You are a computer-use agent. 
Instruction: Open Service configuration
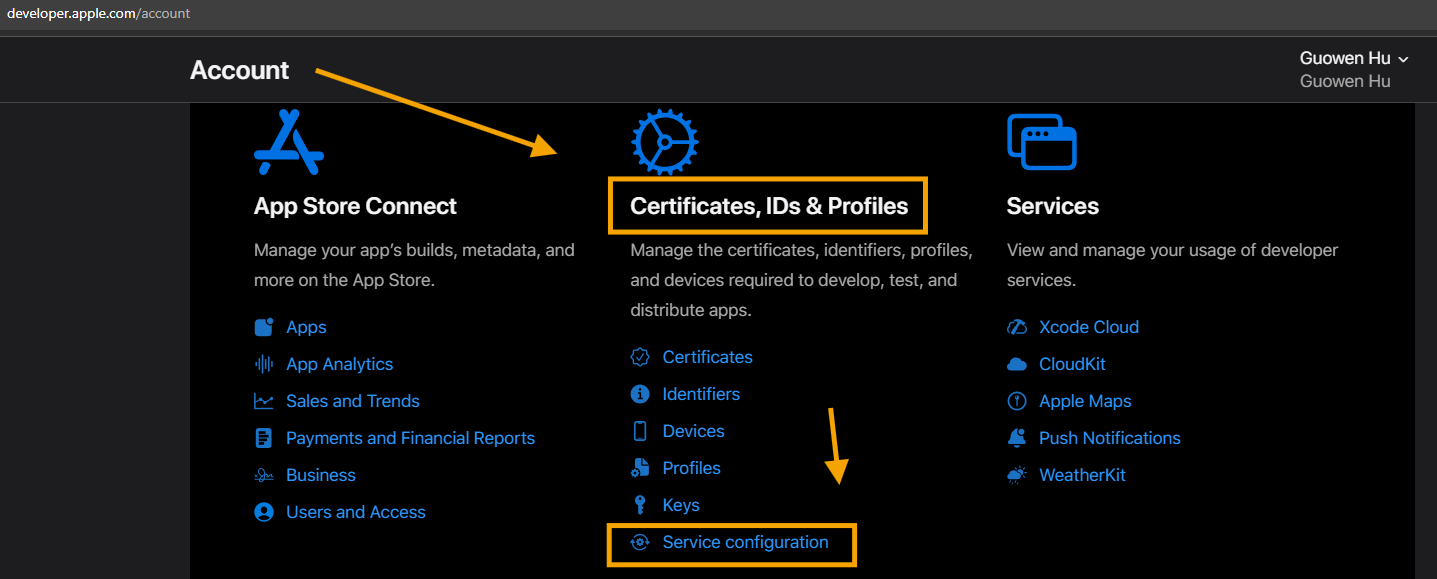click(745, 542)
